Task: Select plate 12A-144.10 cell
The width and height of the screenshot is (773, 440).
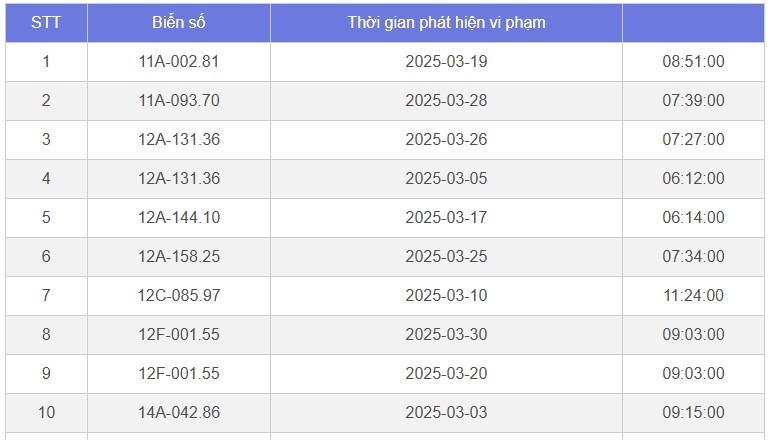Action: (x=179, y=218)
